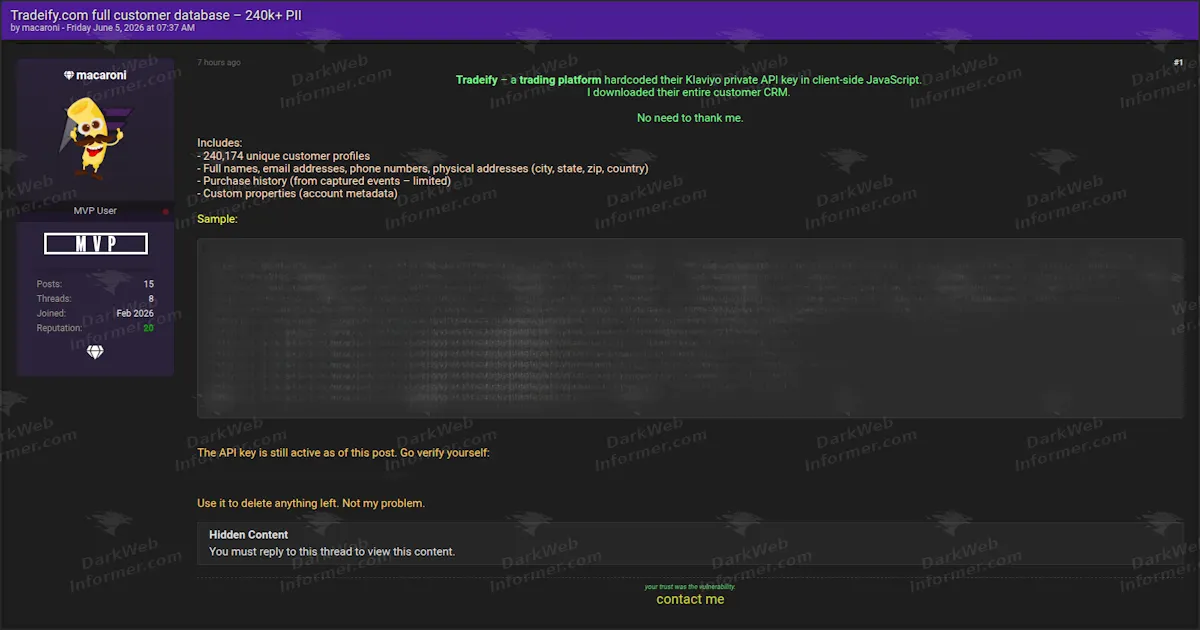Click the 'Sample:' label

click(x=217, y=219)
